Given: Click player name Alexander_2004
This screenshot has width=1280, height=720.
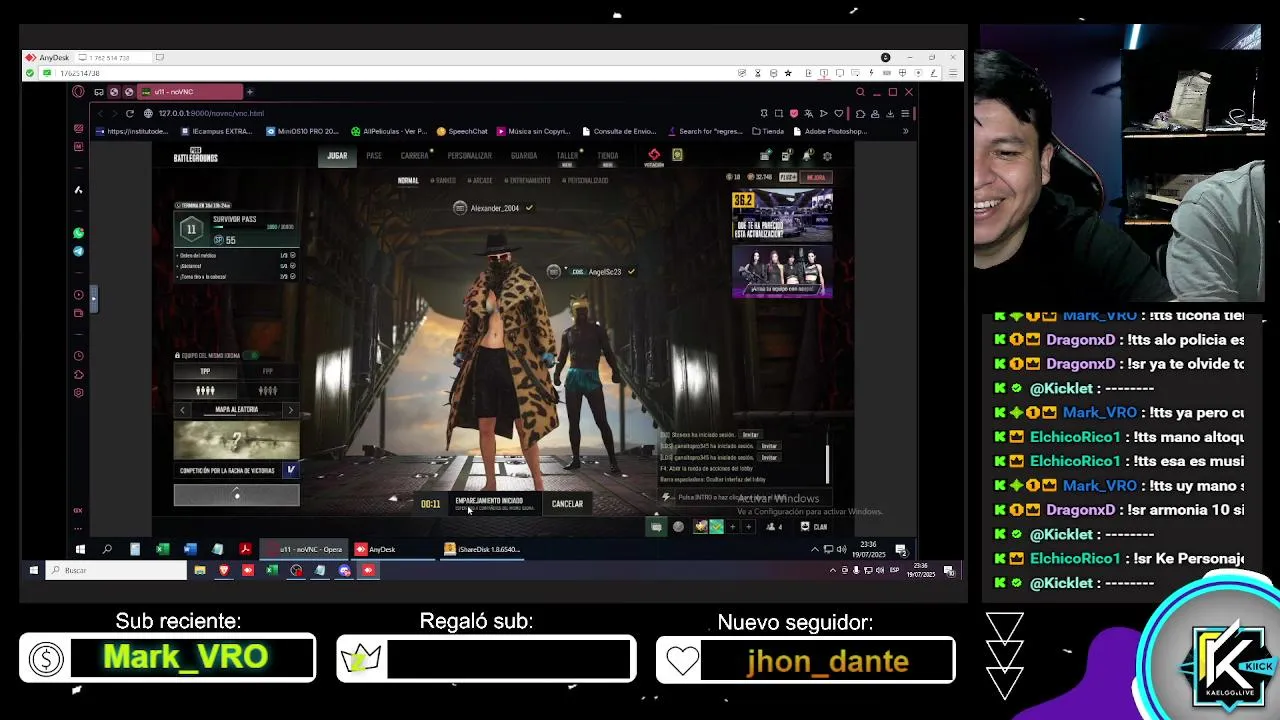Looking at the screenshot, I should (x=495, y=208).
